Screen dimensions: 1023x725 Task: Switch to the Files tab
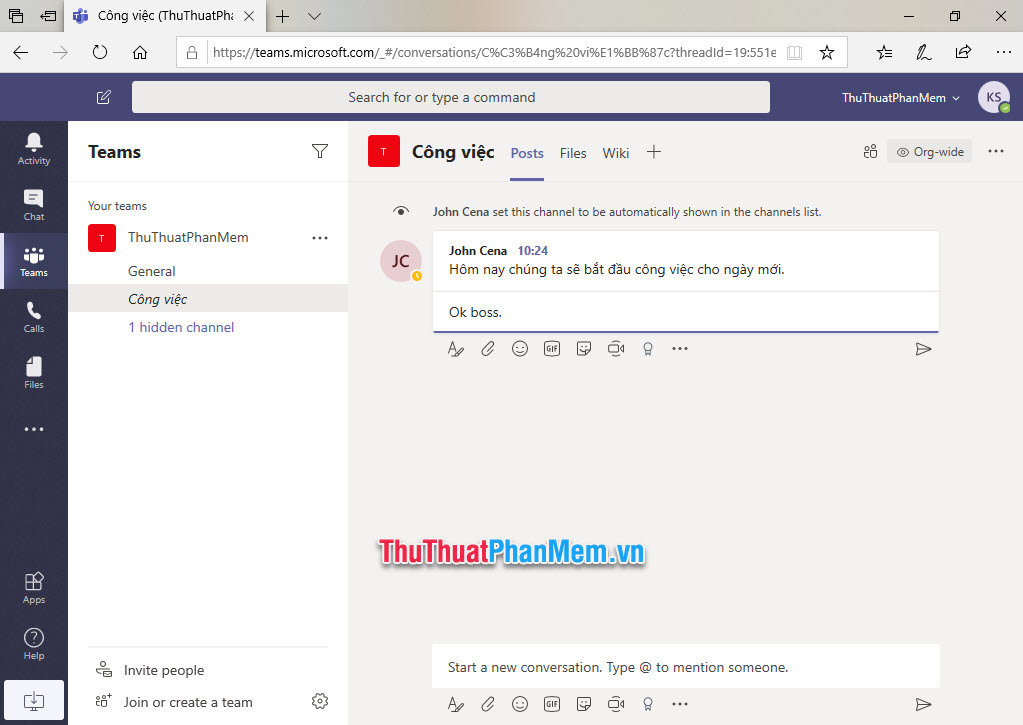tap(573, 153)
